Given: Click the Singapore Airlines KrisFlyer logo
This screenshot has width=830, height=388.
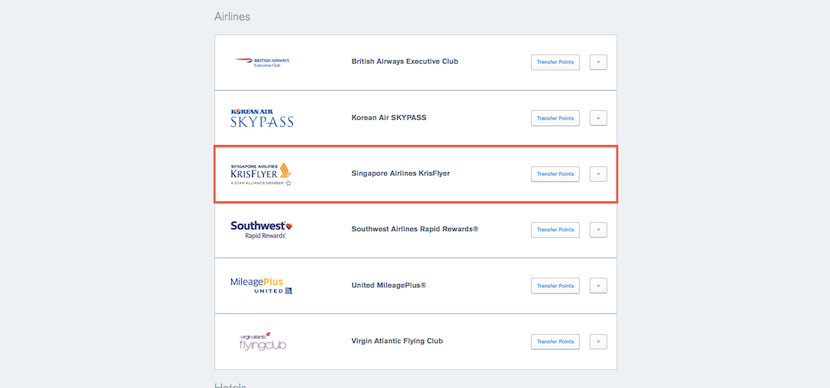Looking at the screenshot, I should point(261,174).
